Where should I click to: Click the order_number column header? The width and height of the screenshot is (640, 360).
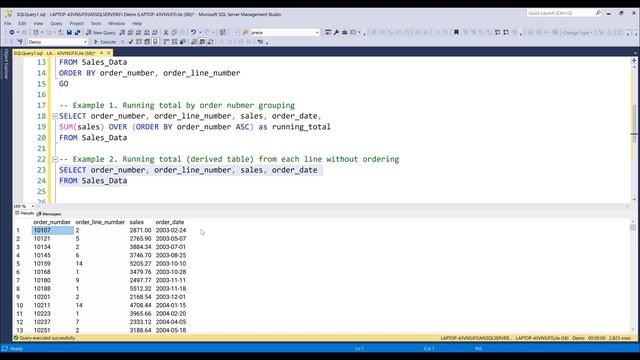click(52, 222)
